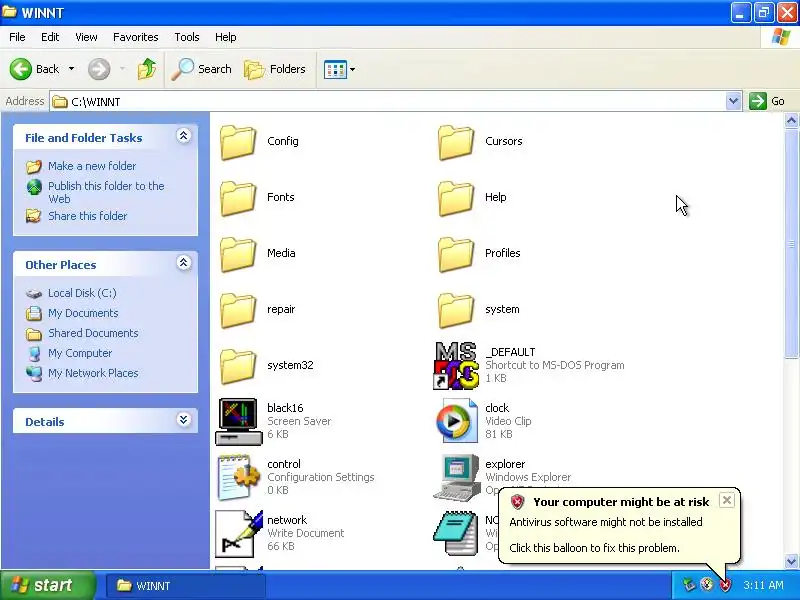
Task: Click the red security shield tray icon
Action: pyautogui.click(x=725, y=585)
